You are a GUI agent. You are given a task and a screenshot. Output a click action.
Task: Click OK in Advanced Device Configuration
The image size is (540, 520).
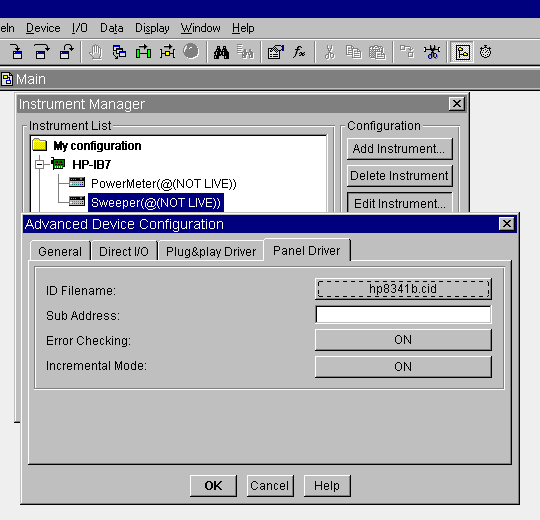pos(213,486)
